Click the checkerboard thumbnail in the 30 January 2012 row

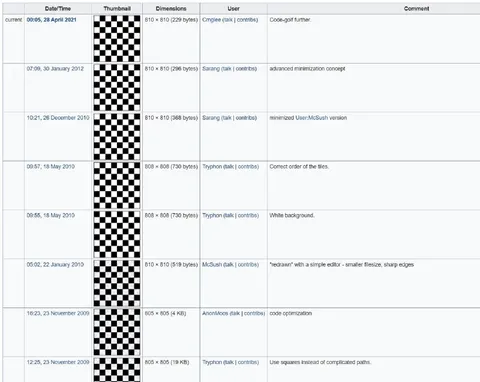(117, 88)
